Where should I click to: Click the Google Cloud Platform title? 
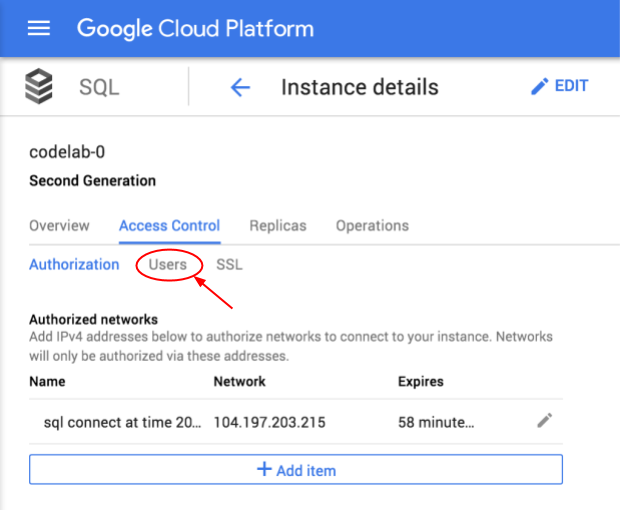click(195, 29)
